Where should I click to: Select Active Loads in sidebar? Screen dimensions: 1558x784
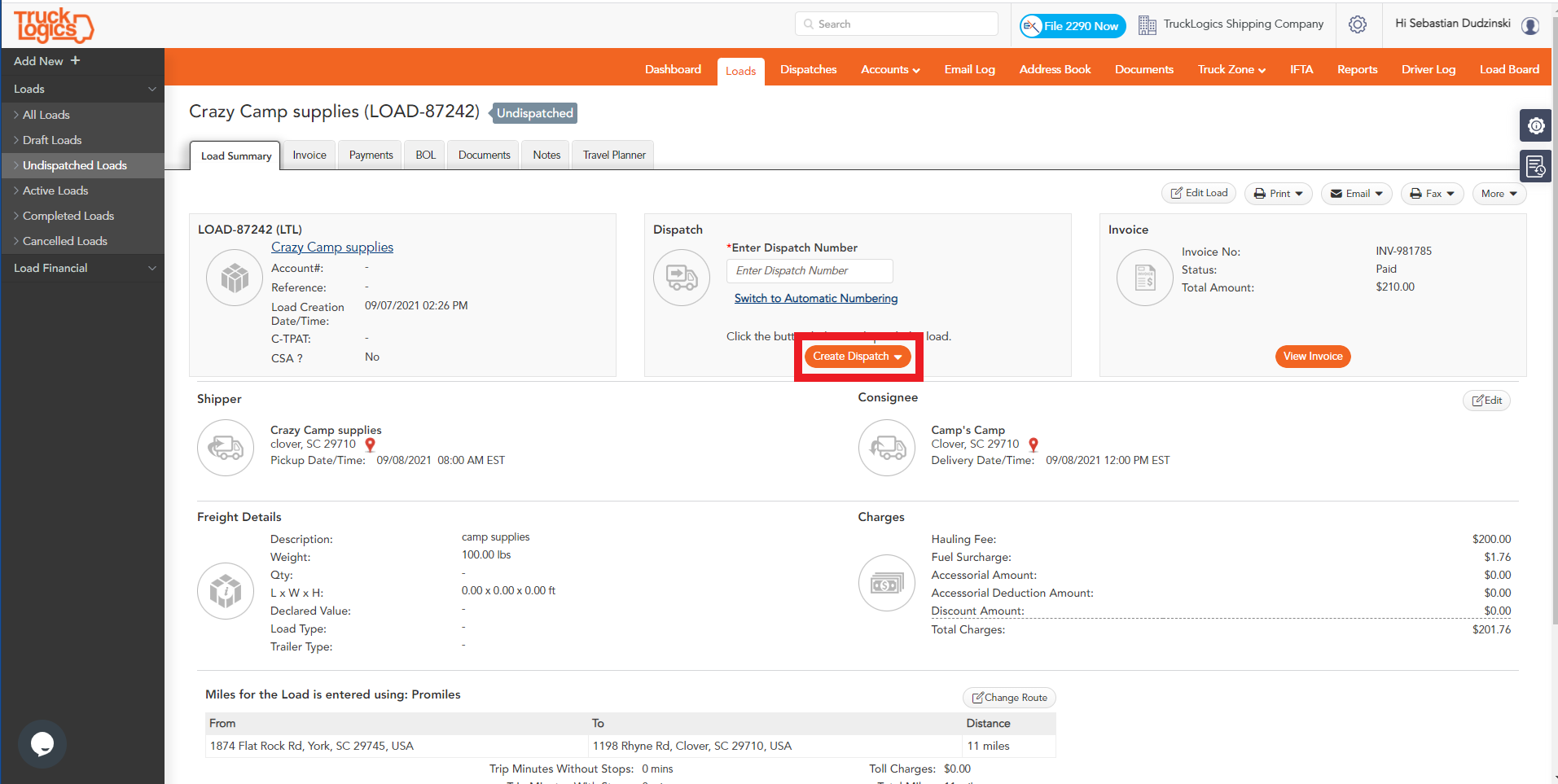[82, 191]
